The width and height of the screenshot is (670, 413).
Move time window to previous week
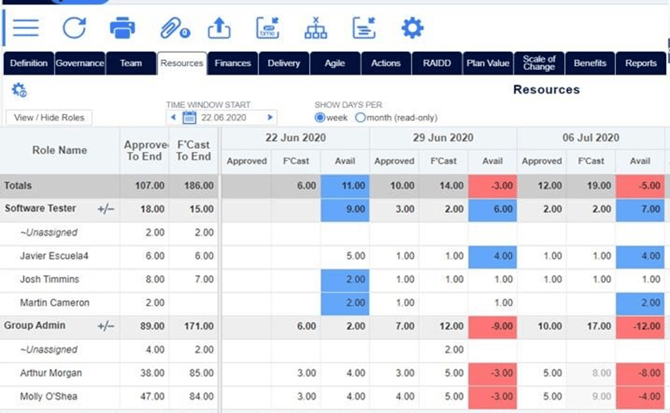173,117
